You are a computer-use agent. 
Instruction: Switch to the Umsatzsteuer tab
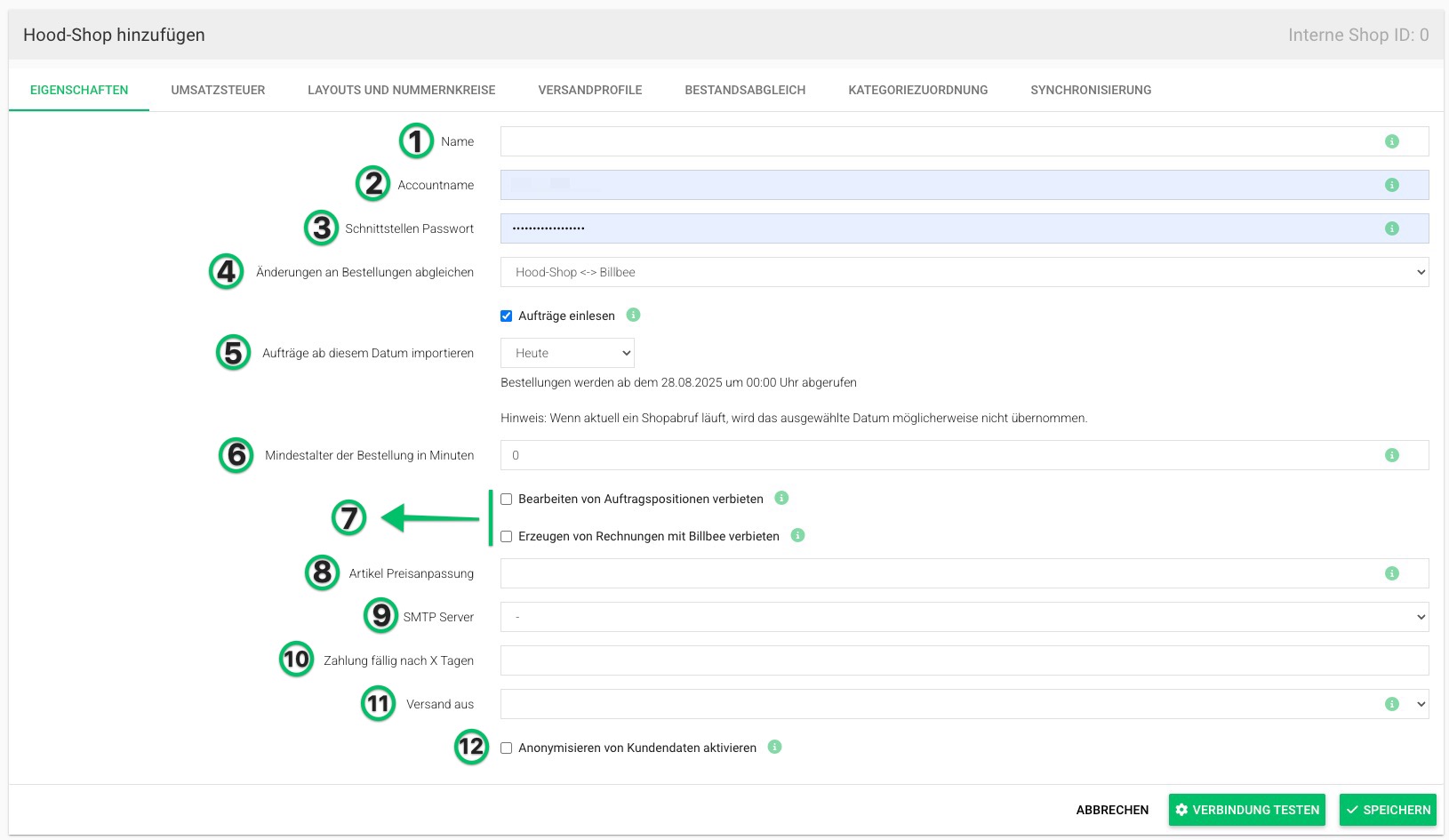click(218, 90)
